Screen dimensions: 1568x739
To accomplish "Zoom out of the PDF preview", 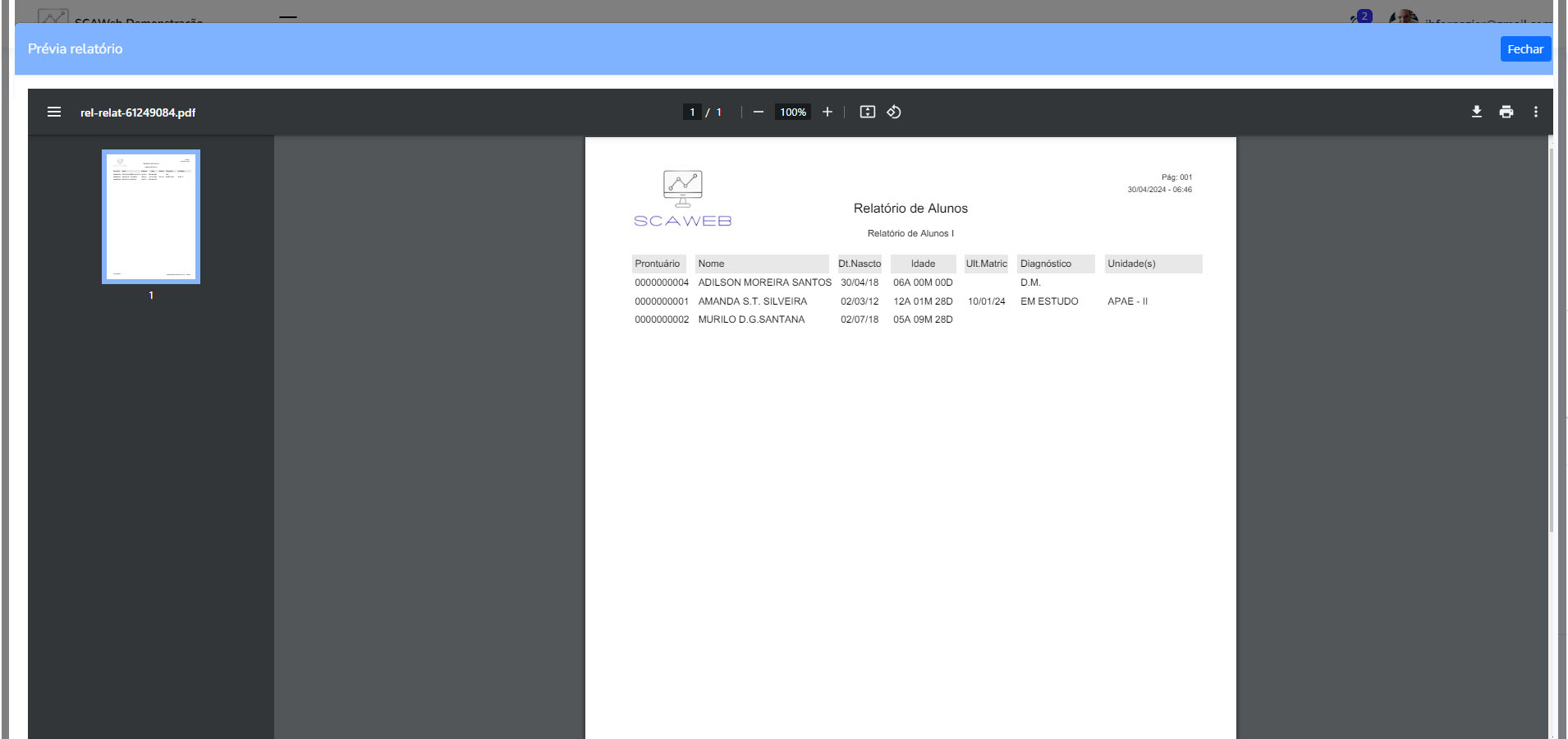I will coord(759,112).
